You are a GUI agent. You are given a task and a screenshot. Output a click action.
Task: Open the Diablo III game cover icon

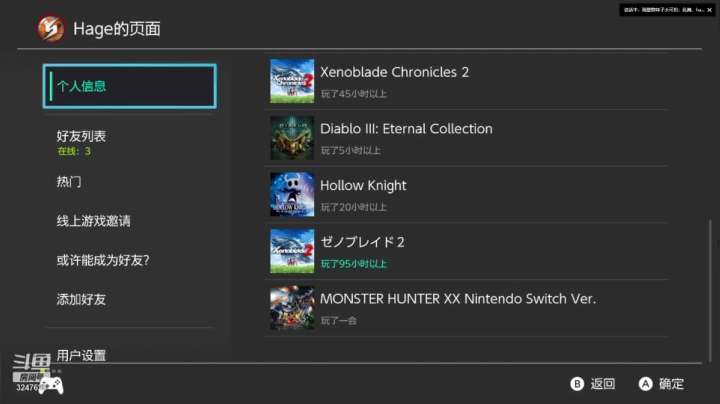(292, 138)
